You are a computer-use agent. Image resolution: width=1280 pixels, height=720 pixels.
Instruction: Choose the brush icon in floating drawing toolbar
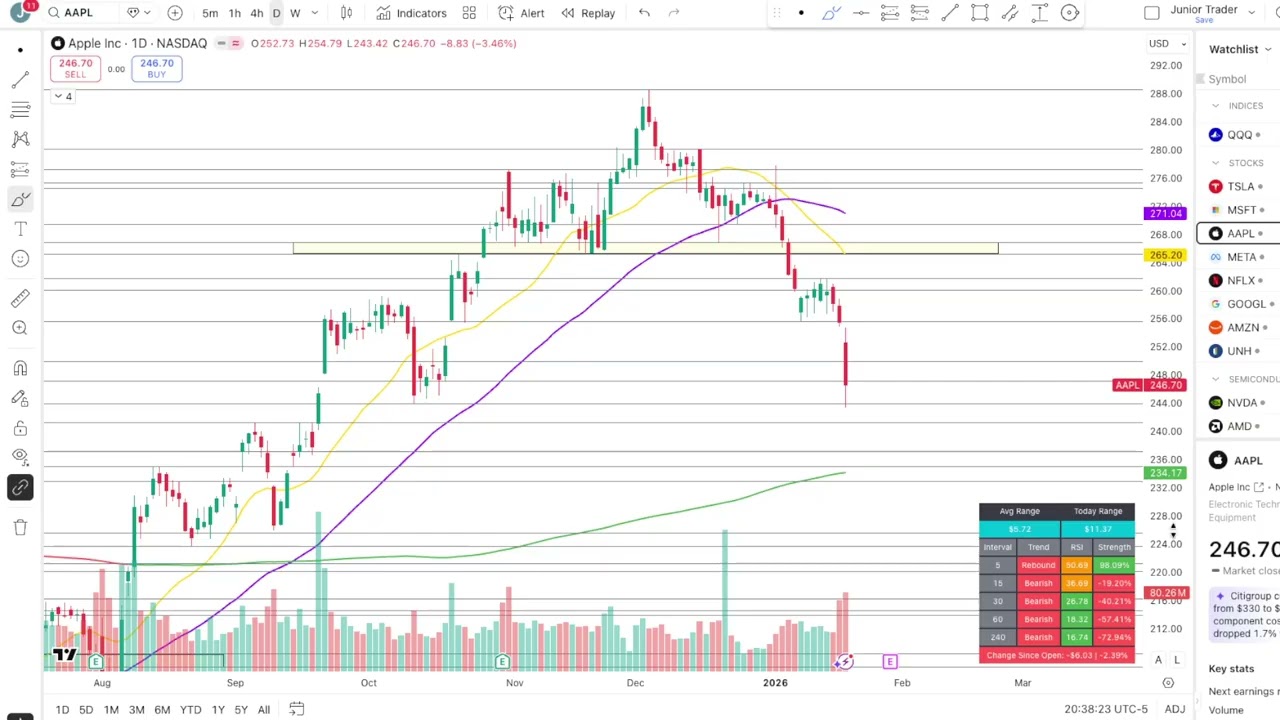point(831,13)
